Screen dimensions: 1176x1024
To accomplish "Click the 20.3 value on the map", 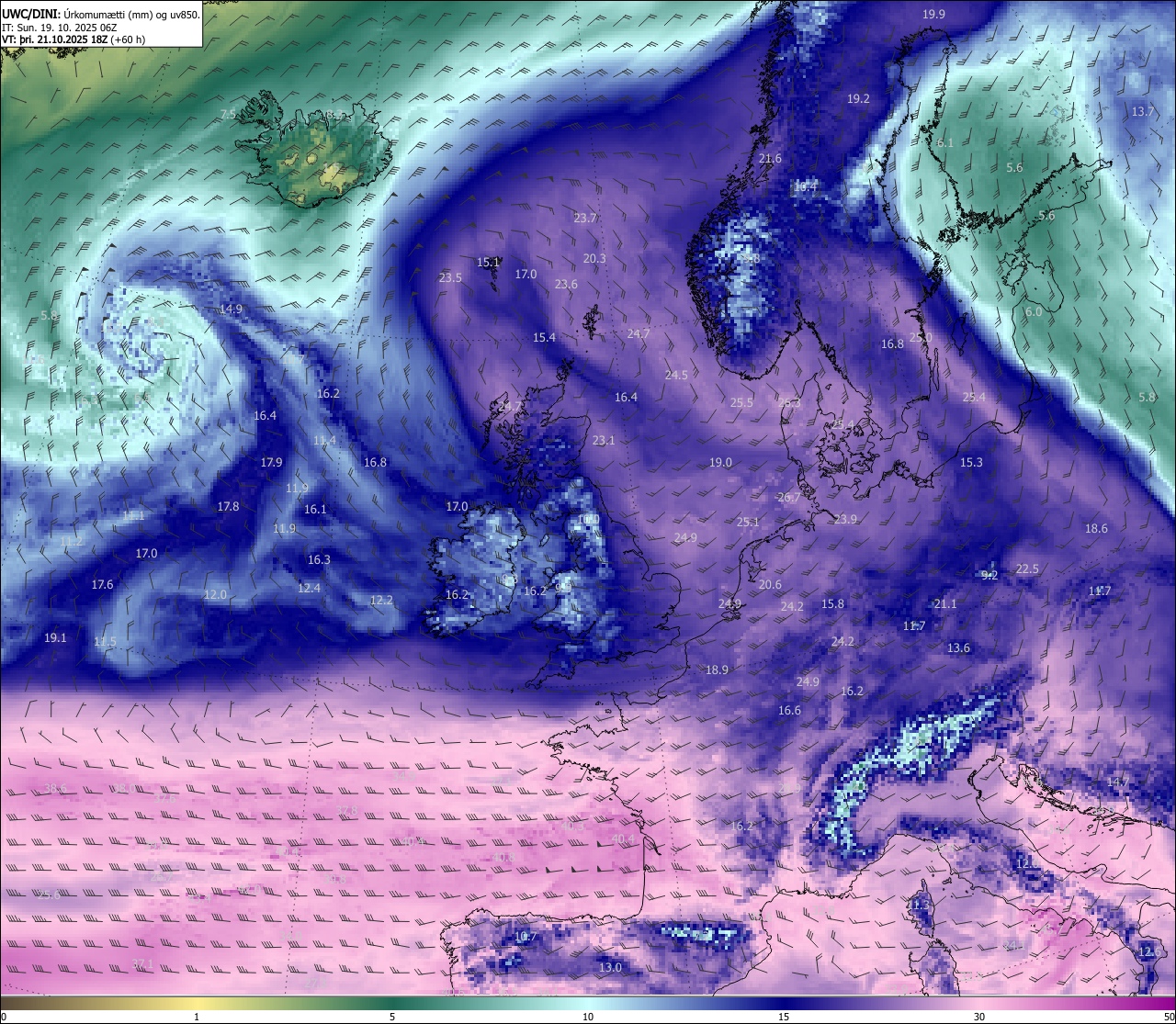I will click(594, 258).
